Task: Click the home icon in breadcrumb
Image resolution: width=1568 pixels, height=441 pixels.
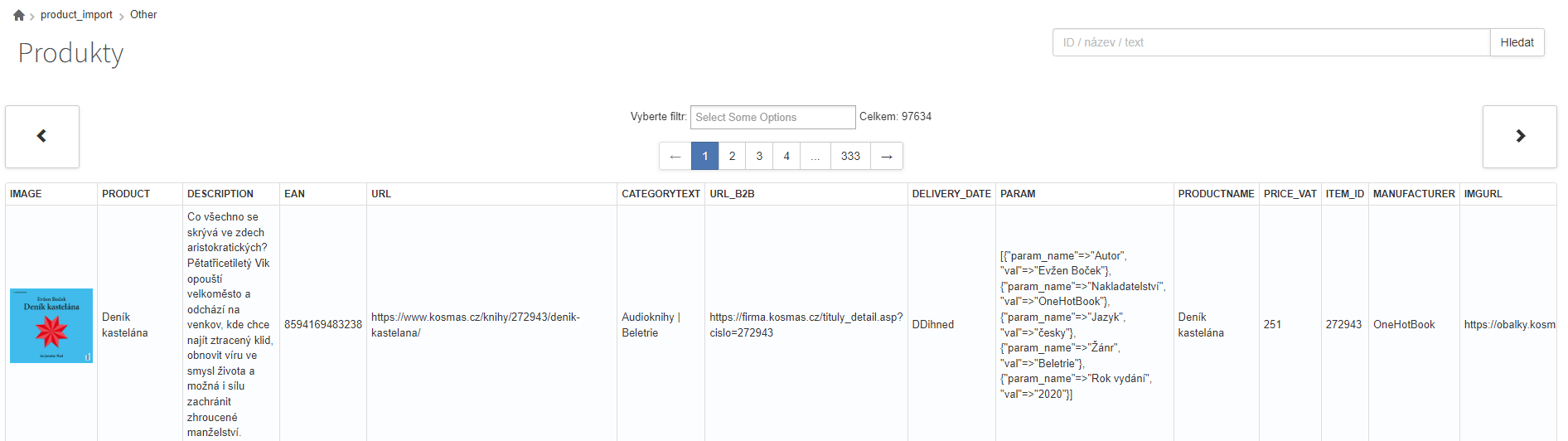Action: [x=19, y=15]
